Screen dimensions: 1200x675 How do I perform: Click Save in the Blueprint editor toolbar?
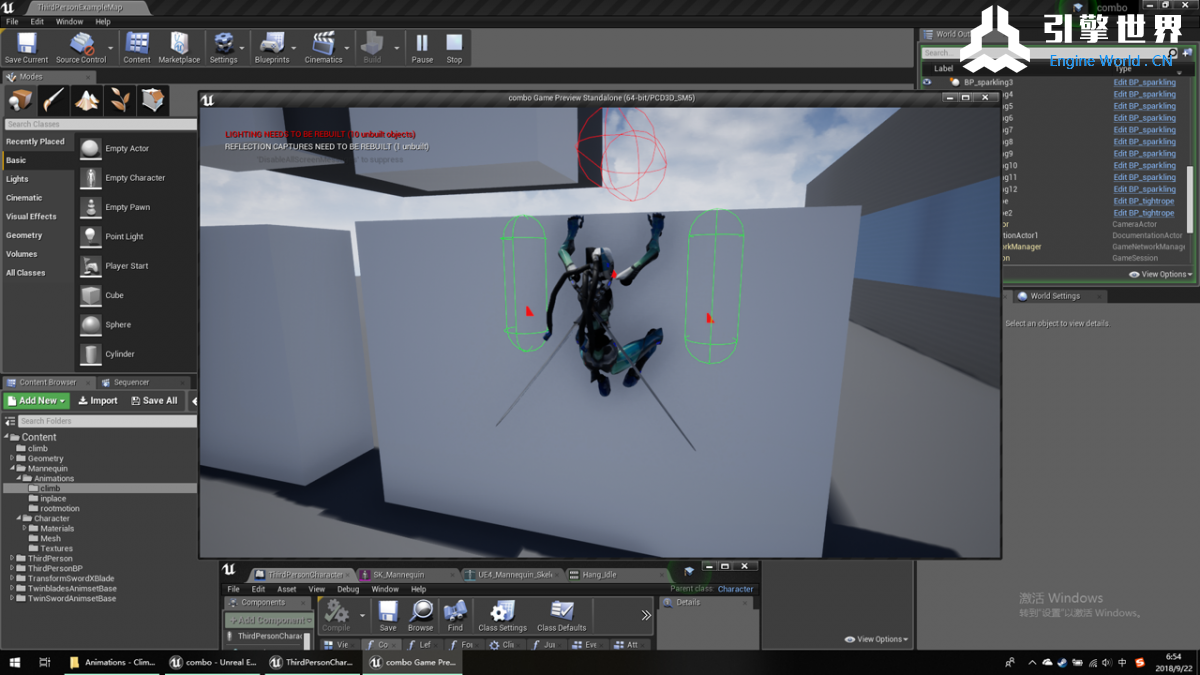click(388, 615)
